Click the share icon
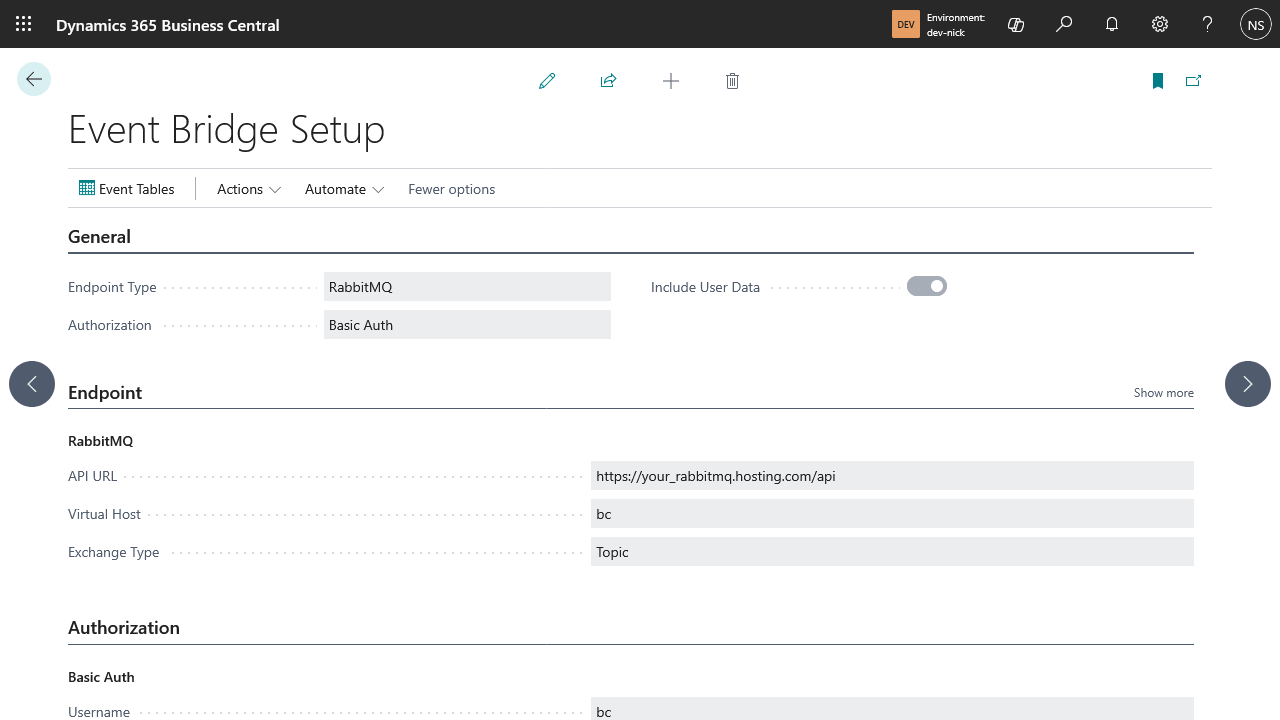The width and height of the screenshot is (1280, 720). click(608, 81)
